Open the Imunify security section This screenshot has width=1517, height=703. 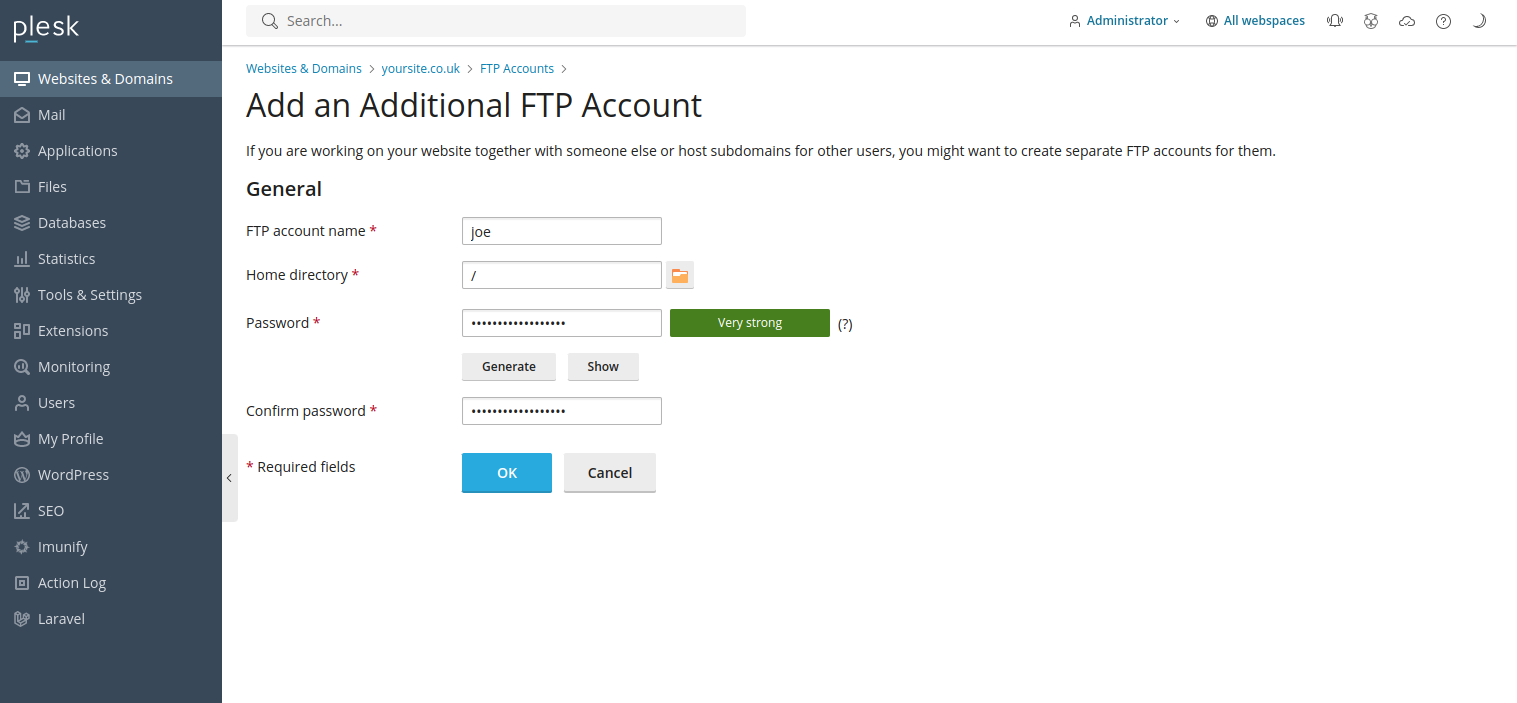(62, 546)
